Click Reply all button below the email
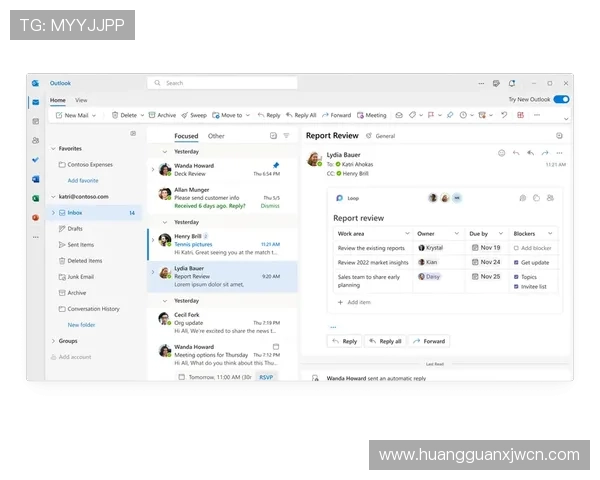 pos(385,341)
